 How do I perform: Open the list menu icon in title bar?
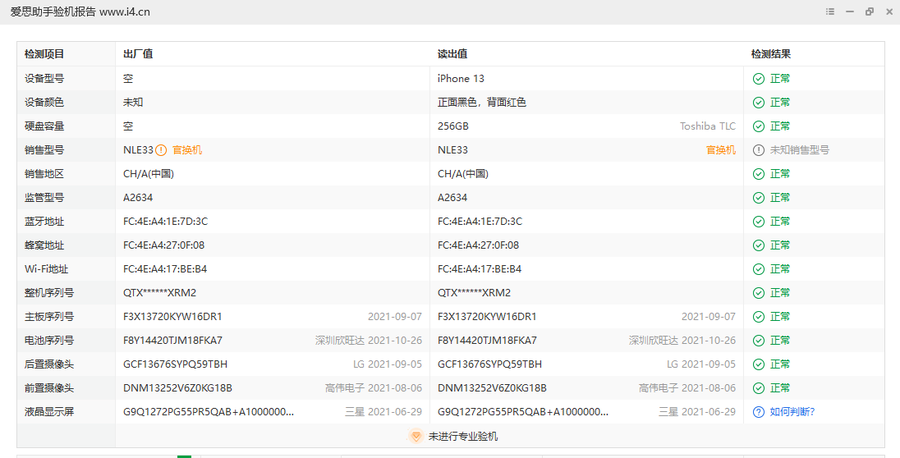(x=830, y=11)
